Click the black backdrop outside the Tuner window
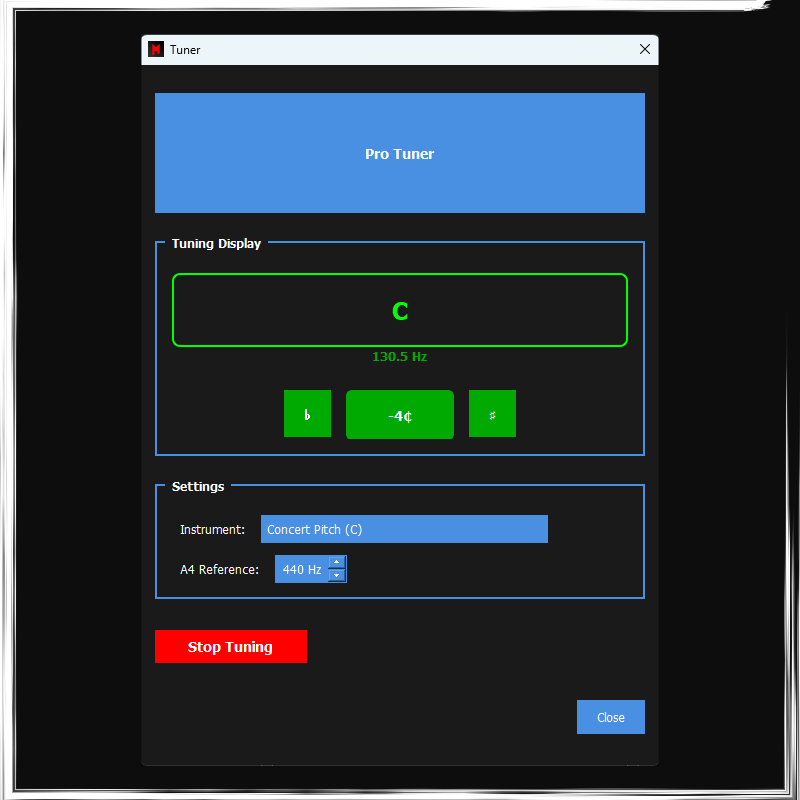The image size is (800, 800). 70,400
